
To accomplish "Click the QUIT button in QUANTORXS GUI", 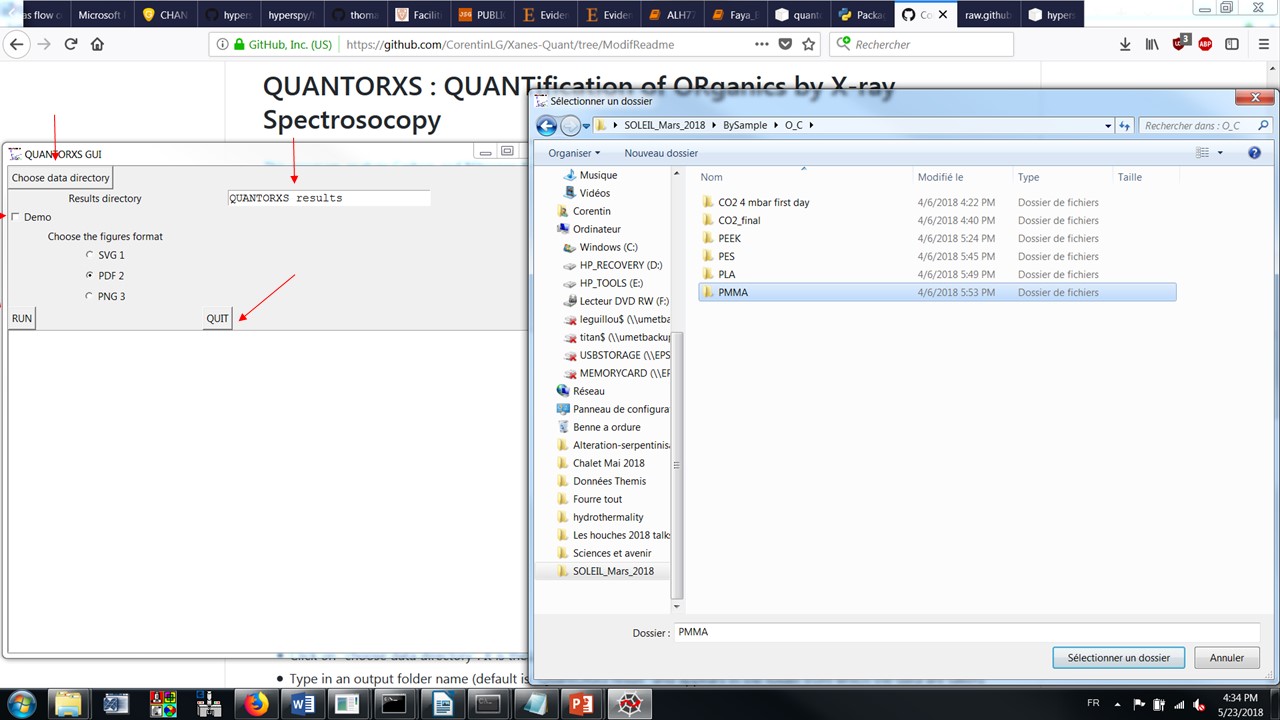I will (x=217, y=319).
